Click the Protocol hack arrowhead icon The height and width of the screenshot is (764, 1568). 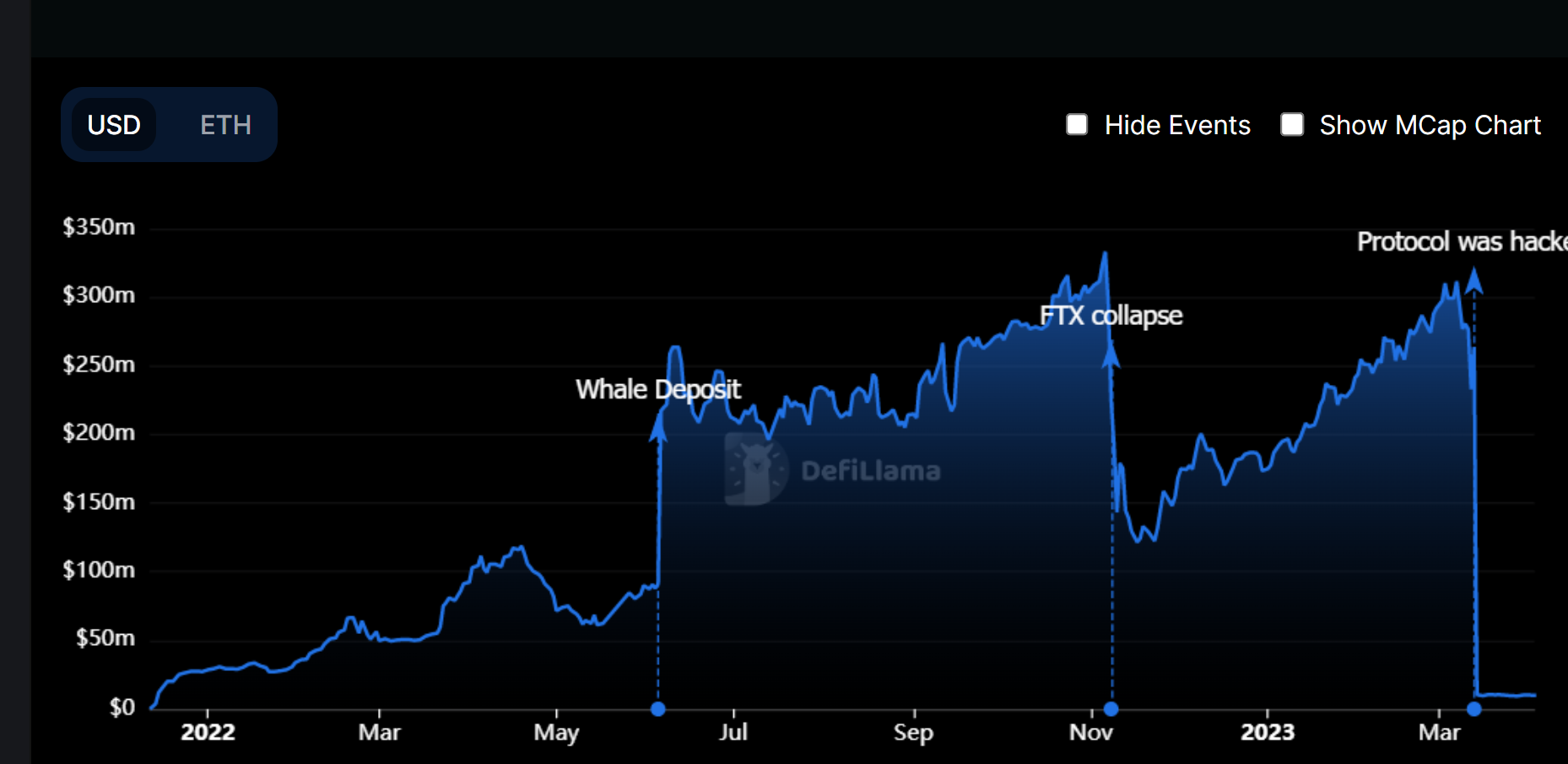1474,280
